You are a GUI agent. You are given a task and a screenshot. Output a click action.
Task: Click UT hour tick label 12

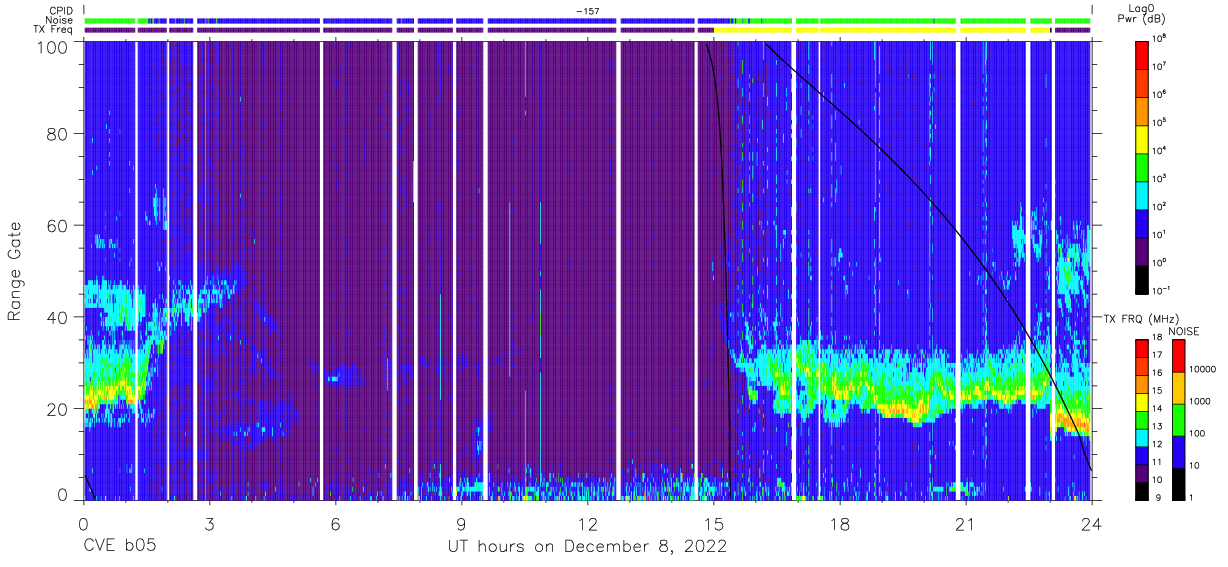point(587,524)
